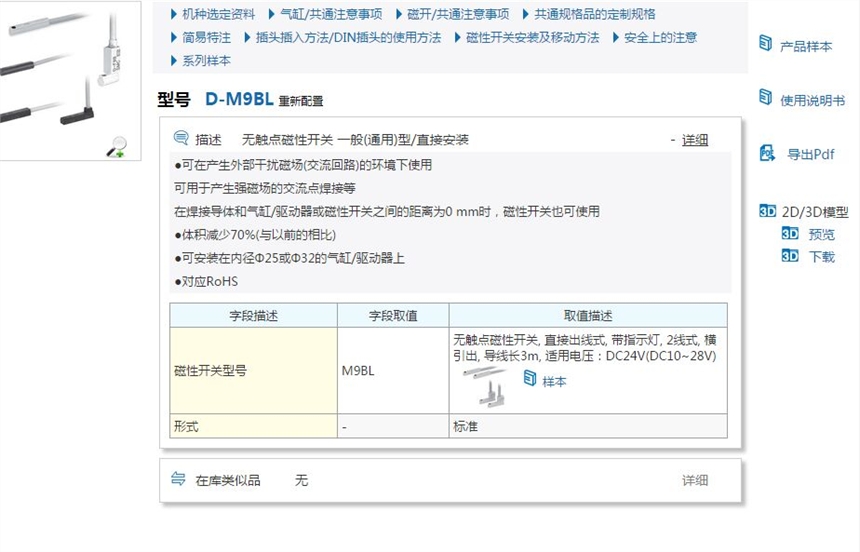Click the 产品样本 book icon
The image size is (860, 552).
pos(766,45)
